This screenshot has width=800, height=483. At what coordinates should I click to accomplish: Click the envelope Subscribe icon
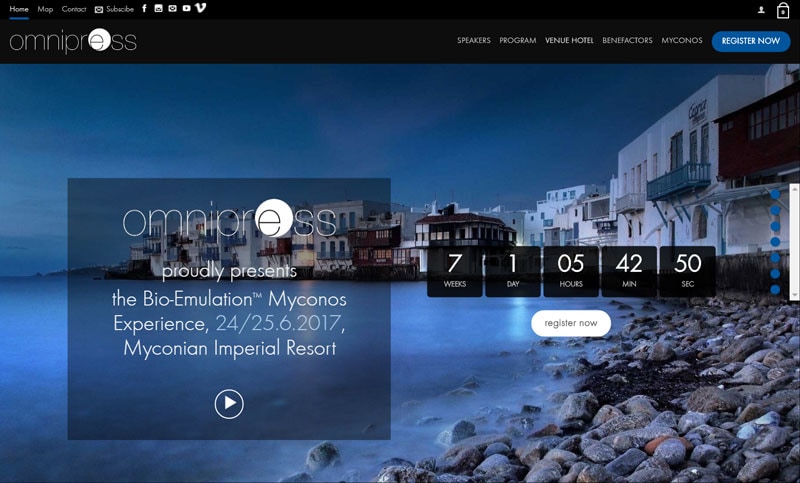coord(98,9)
